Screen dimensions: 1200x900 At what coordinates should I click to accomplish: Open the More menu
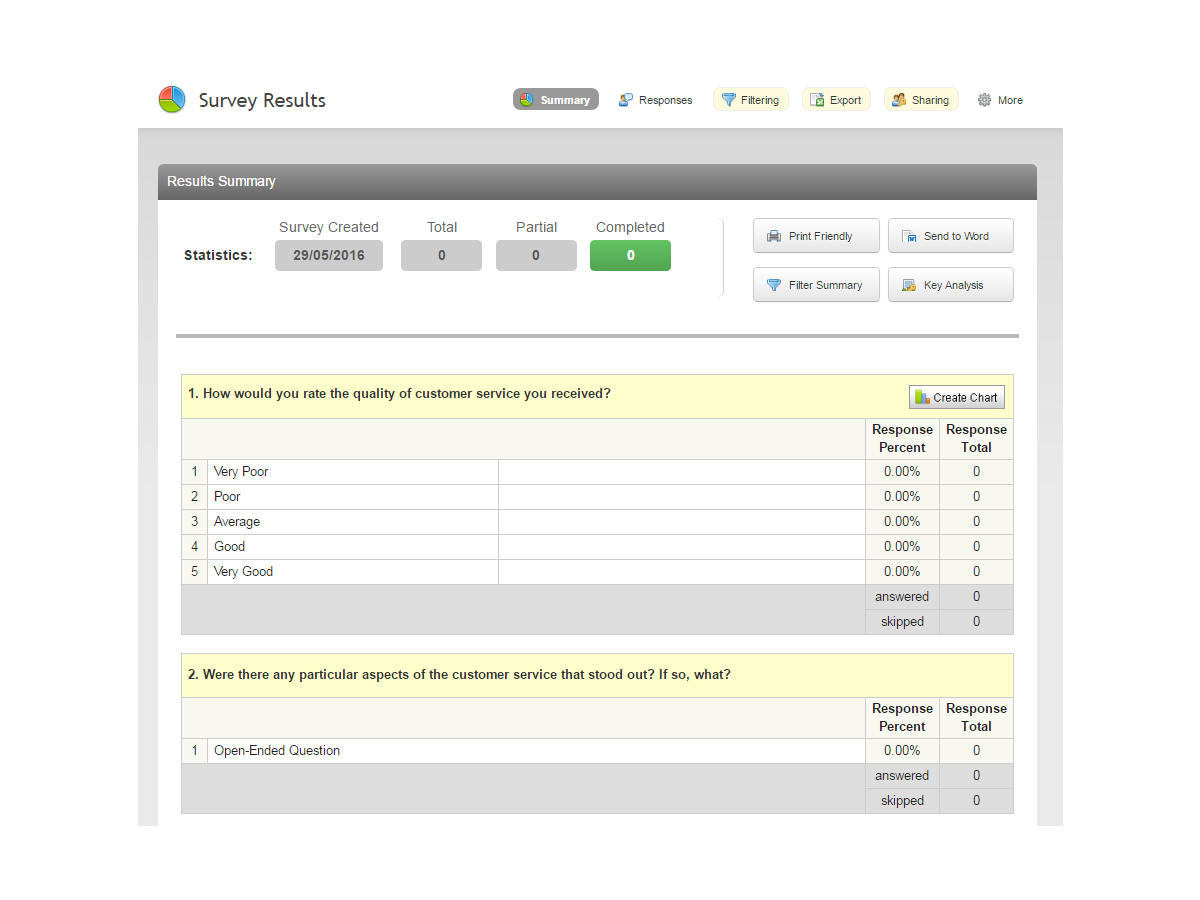(1009, 100)
